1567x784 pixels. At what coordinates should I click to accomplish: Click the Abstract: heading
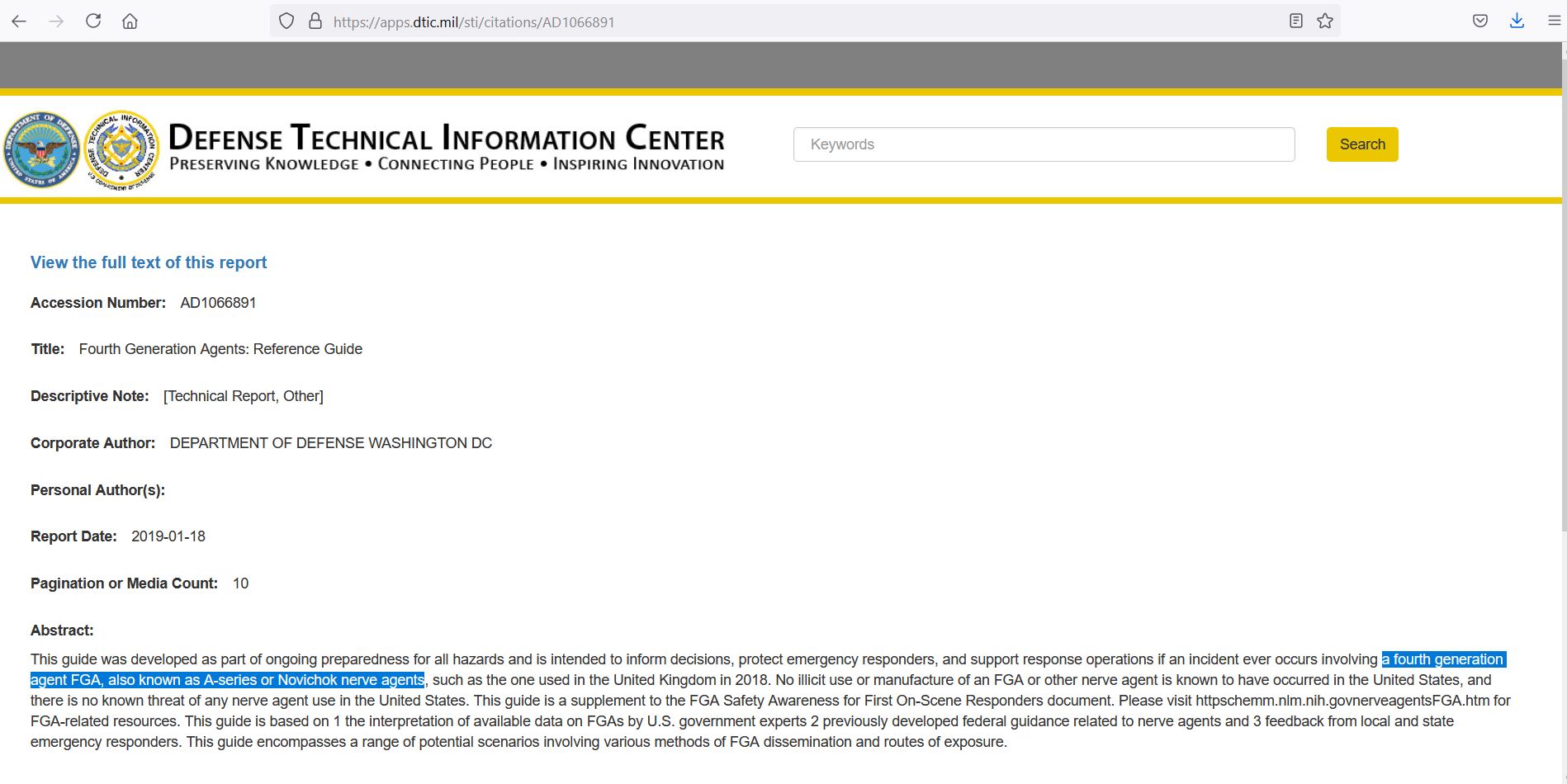62,631
